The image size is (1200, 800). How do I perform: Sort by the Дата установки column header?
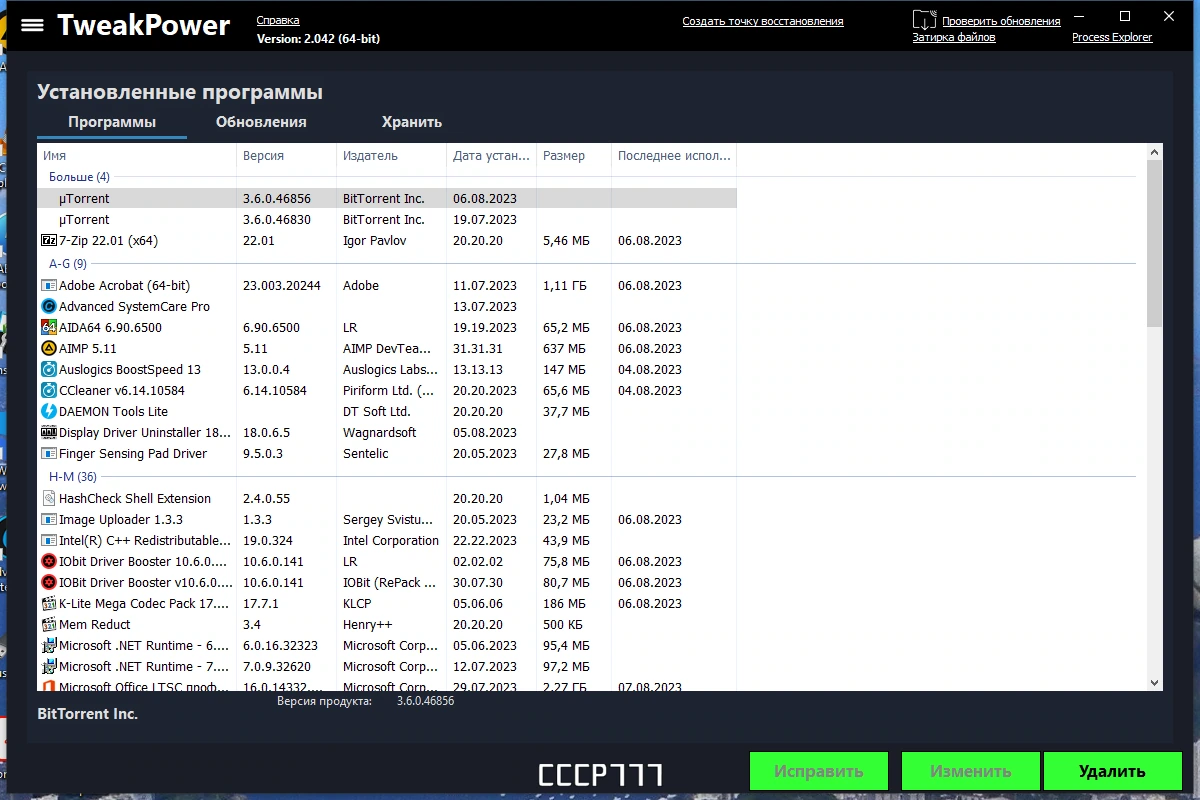pos(492,156)
